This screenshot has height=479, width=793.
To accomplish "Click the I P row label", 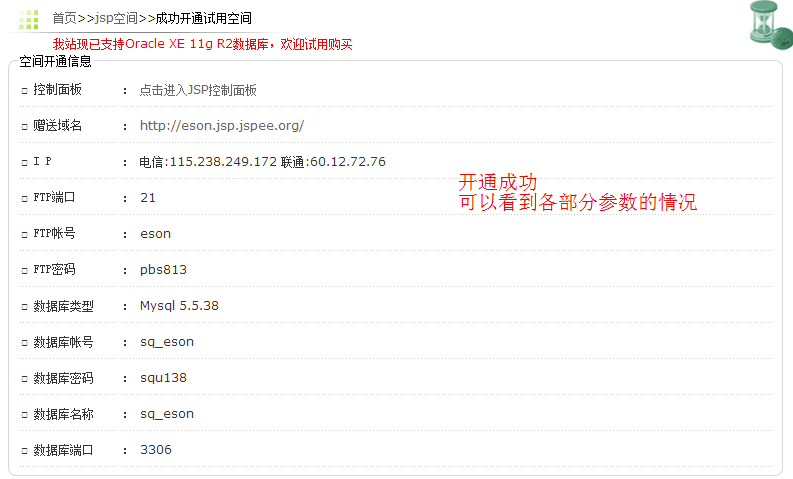I will 42,161.
